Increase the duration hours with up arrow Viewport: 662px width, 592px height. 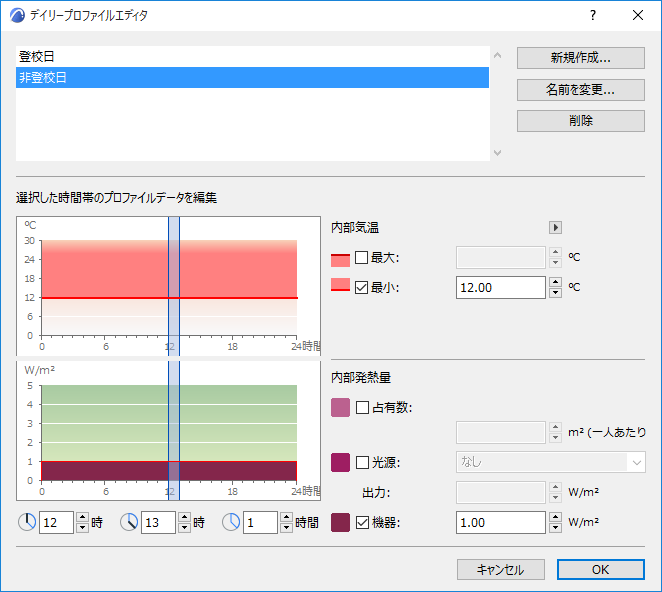click(286, 517)
